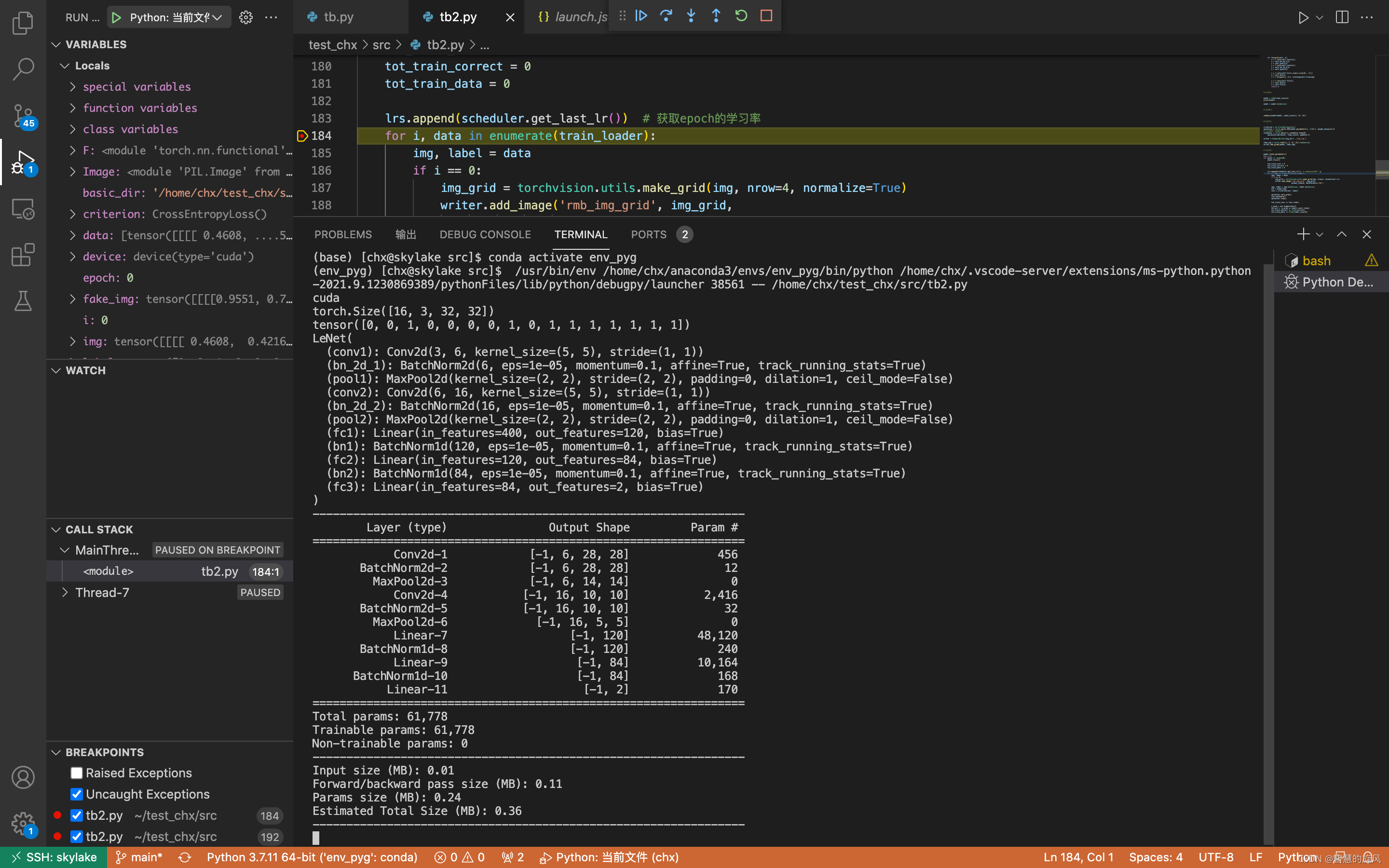
Task: Click the Step Over debug icon
Action: click(666, 16)
